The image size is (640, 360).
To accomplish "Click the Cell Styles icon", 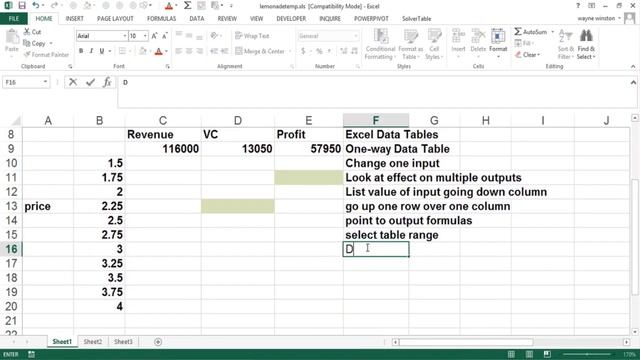I will 434,36.
